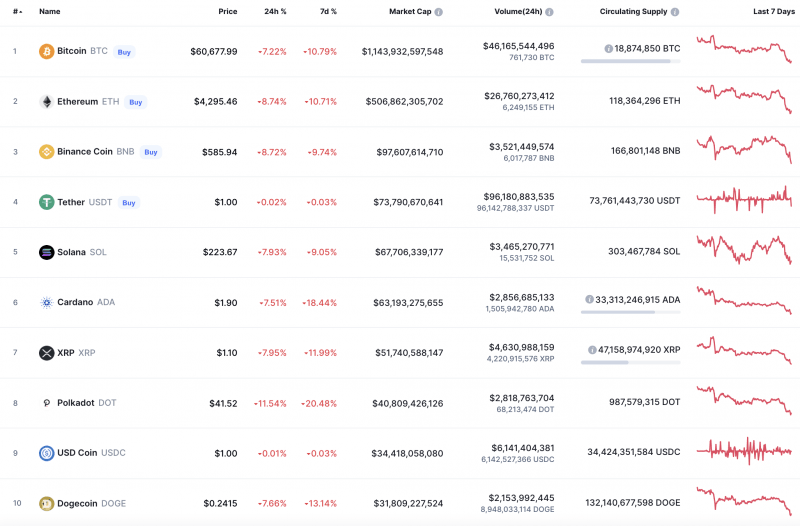Sort table by the # rank column
The image size is (800, 526).
click(x=16, y=12)
